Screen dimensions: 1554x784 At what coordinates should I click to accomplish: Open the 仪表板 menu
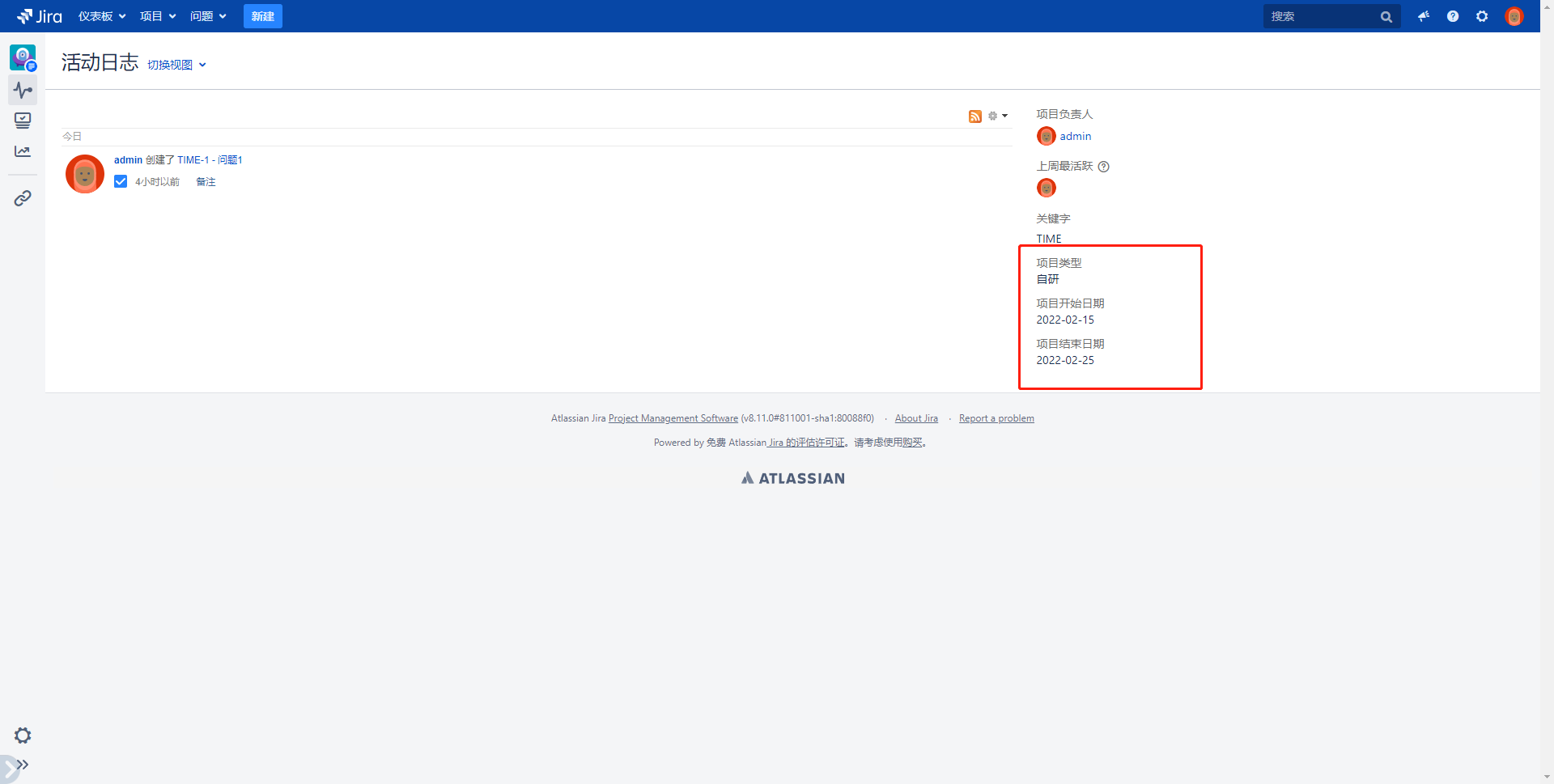pos(101,16)
